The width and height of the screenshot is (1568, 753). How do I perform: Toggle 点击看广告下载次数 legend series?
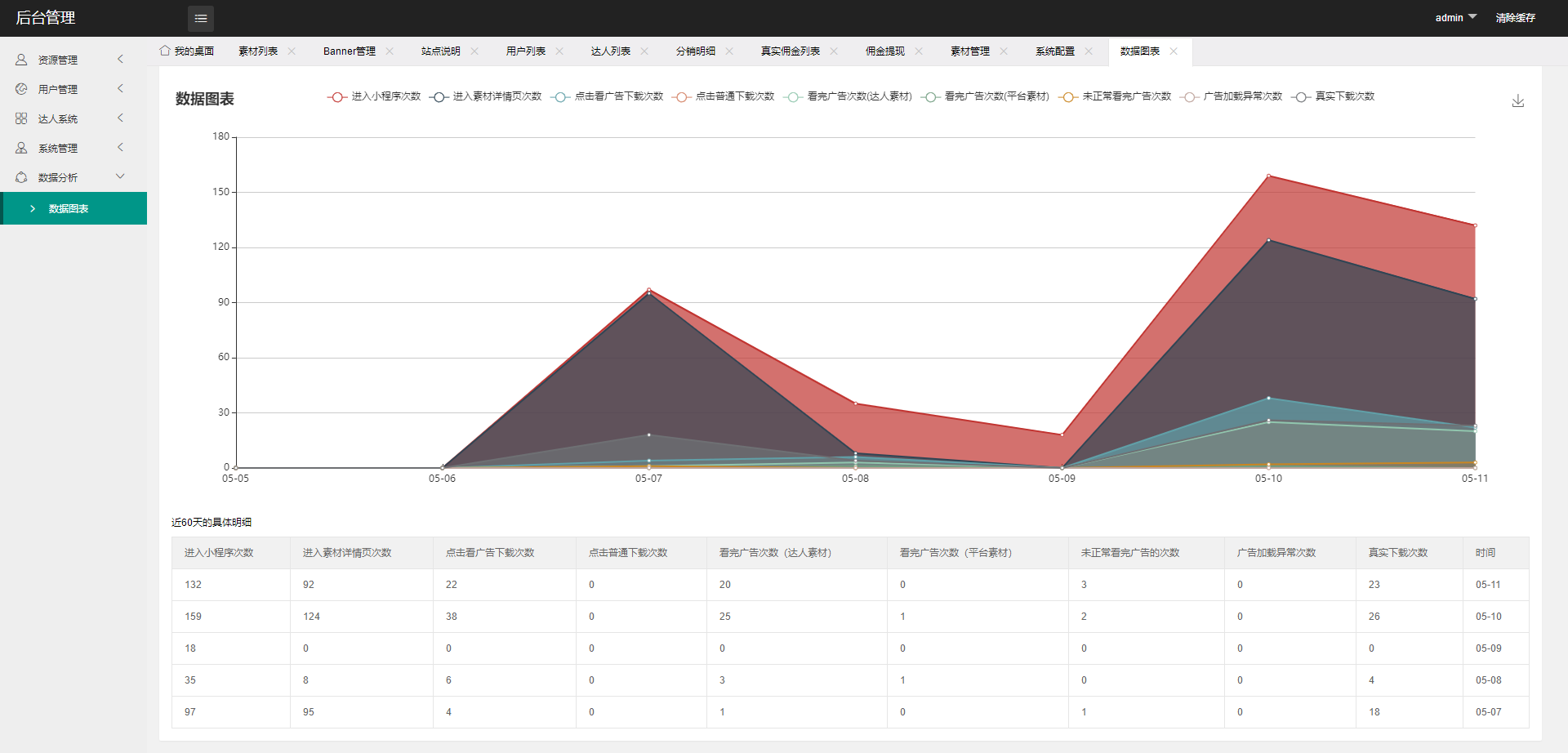(x=607, y=96)
